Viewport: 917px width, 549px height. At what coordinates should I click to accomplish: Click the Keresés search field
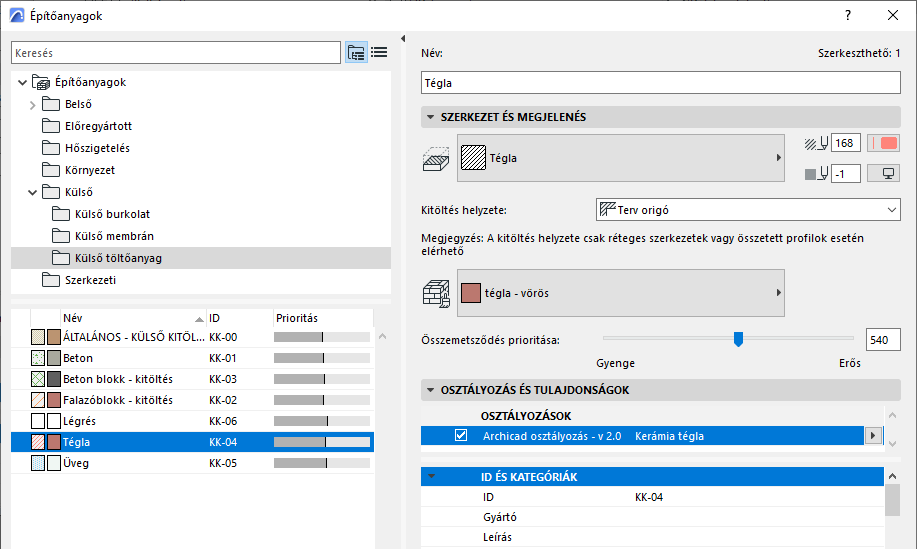pos(175,53)
